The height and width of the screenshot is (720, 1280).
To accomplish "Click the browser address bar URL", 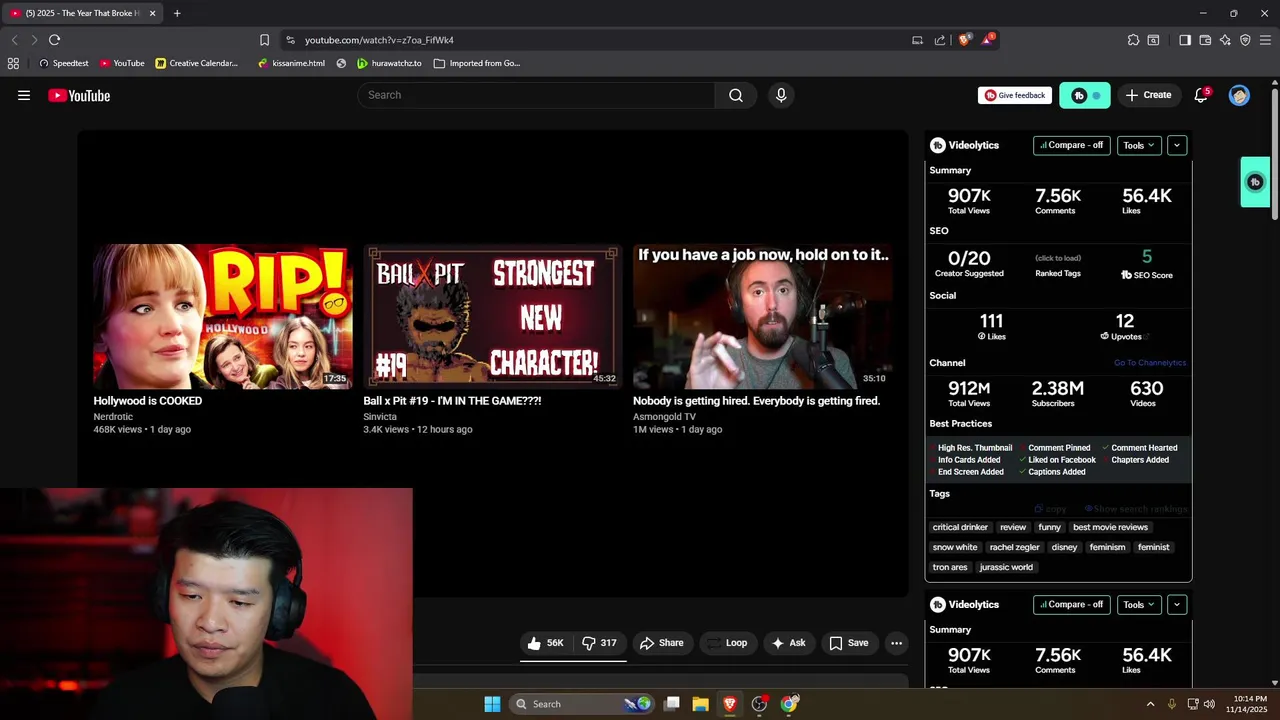I will pos(379,40).
